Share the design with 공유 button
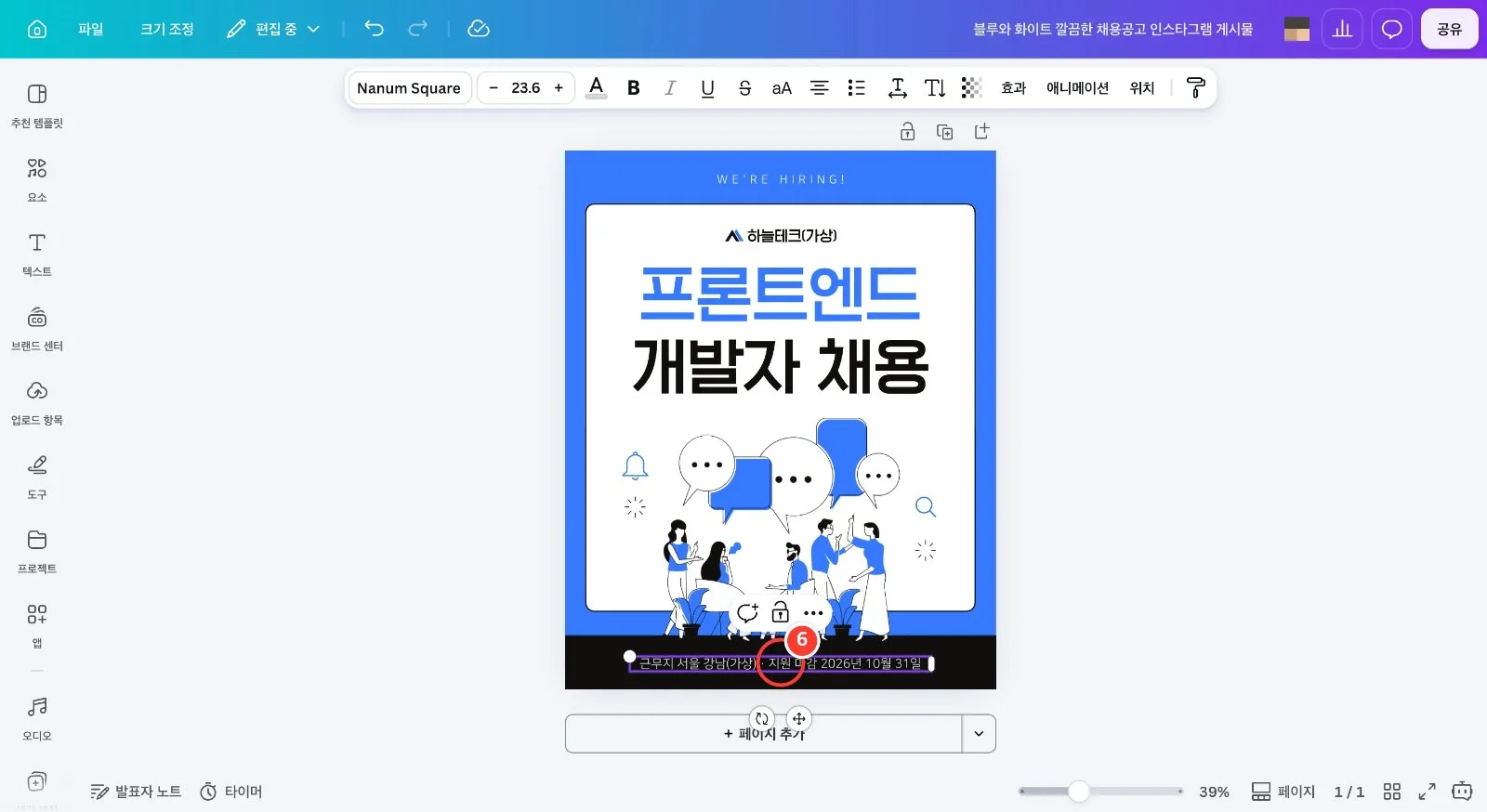The height and width of the screenshot is (812, 1487). pos(1449,29)
